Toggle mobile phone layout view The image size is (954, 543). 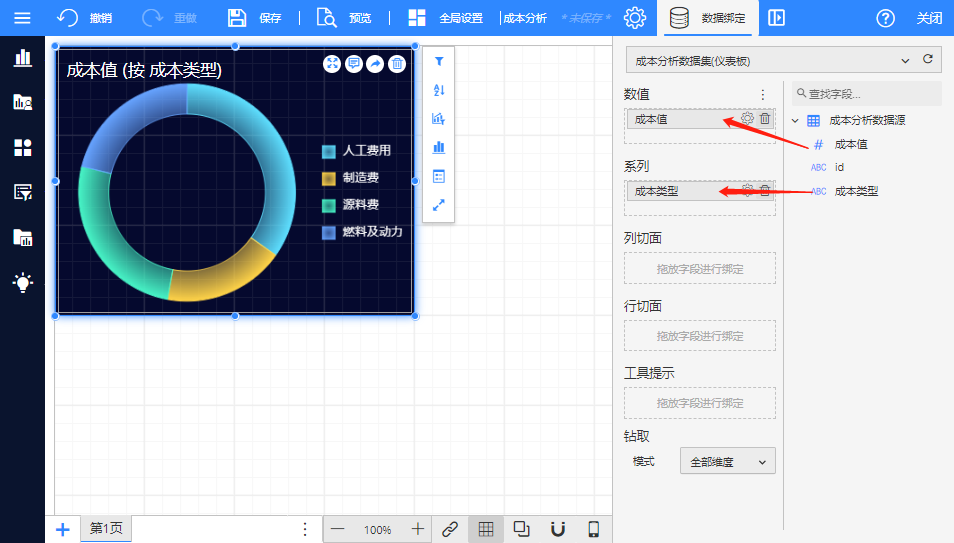click(593, 529)
